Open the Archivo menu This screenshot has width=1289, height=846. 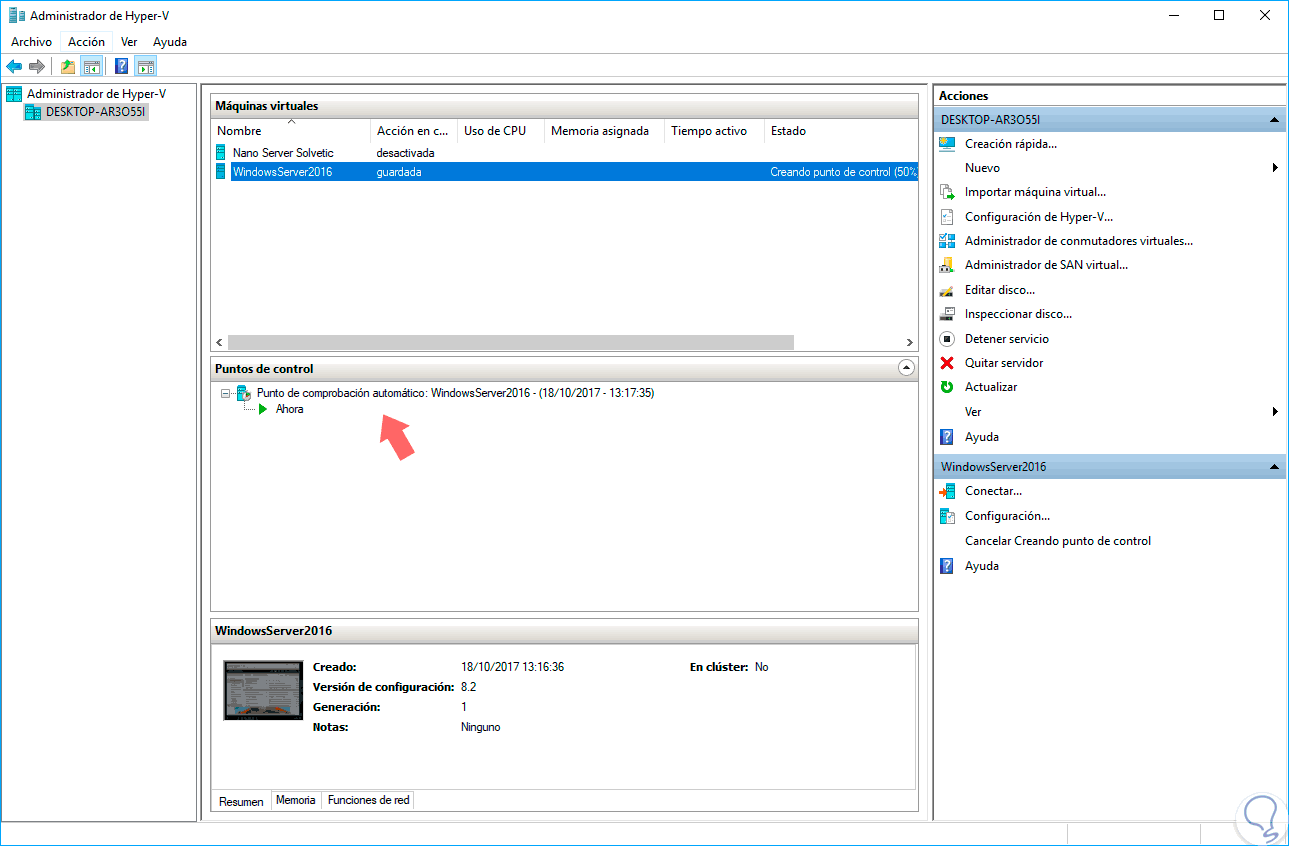31,42
